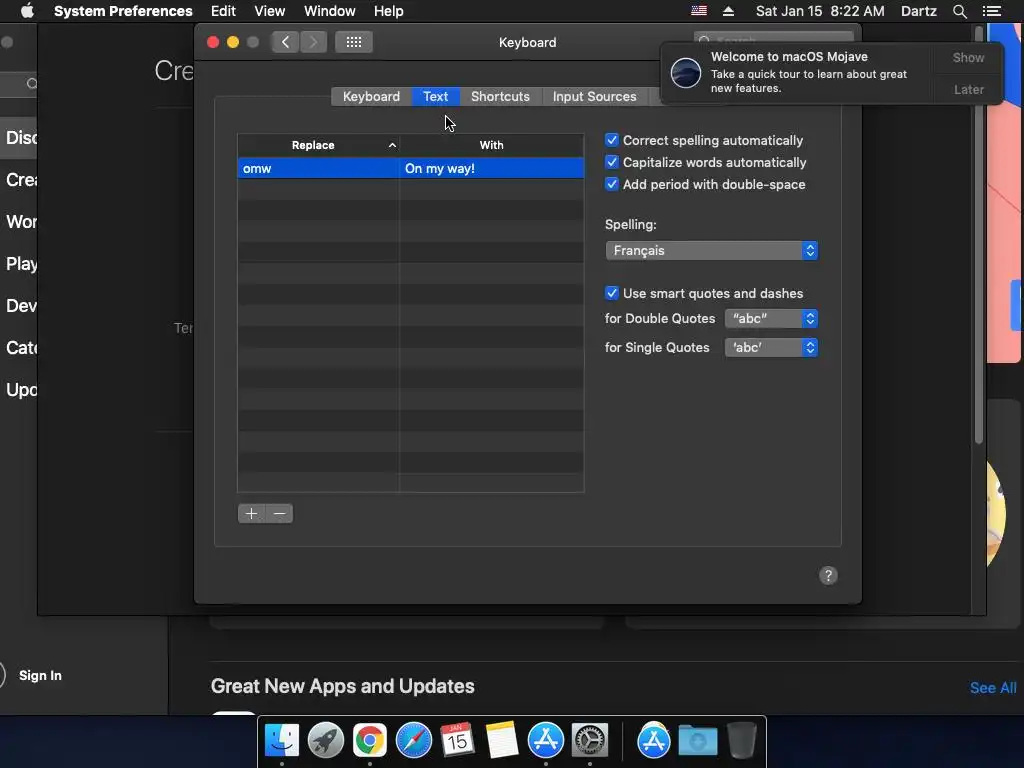Click the Mojave notification icon
This screenshot has width=1024, height=768.
coord(686,72)
